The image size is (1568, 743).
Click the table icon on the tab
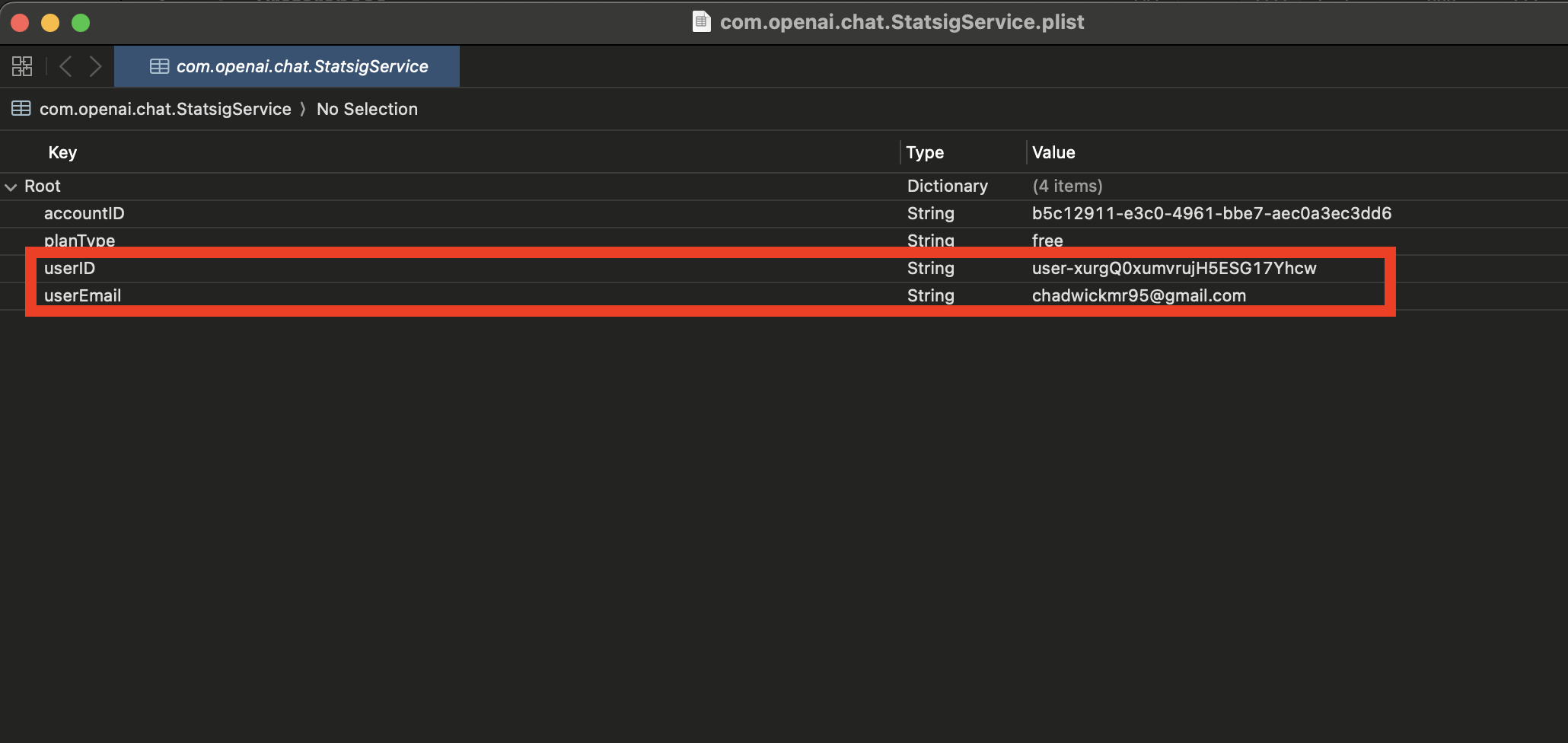[159, 66]
